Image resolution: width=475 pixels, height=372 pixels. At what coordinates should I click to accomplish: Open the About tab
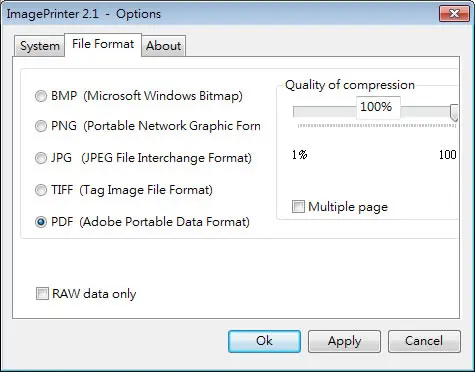click(164, 46)
